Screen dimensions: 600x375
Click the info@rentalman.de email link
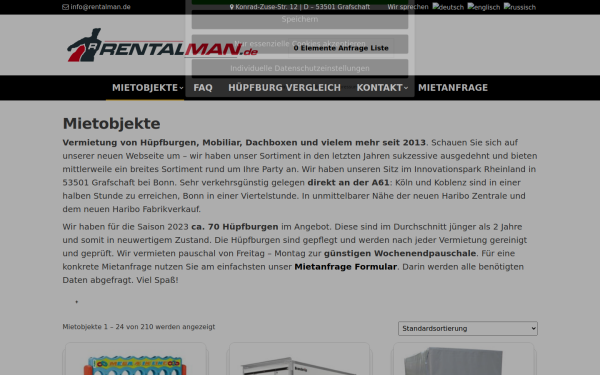pyautogui.click(x=100, y=7)
